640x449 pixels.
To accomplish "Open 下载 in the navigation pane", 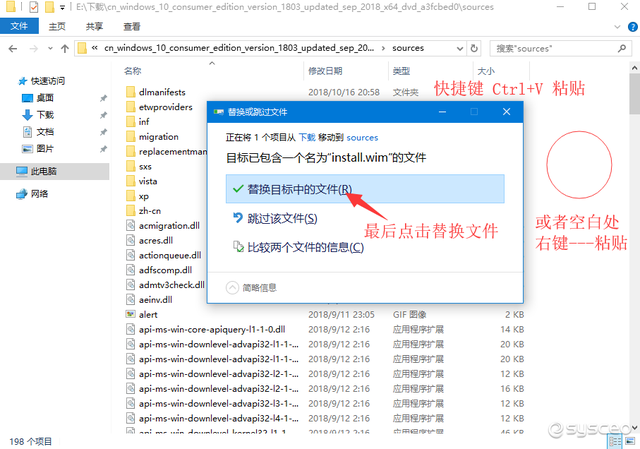I will point(45,115).
